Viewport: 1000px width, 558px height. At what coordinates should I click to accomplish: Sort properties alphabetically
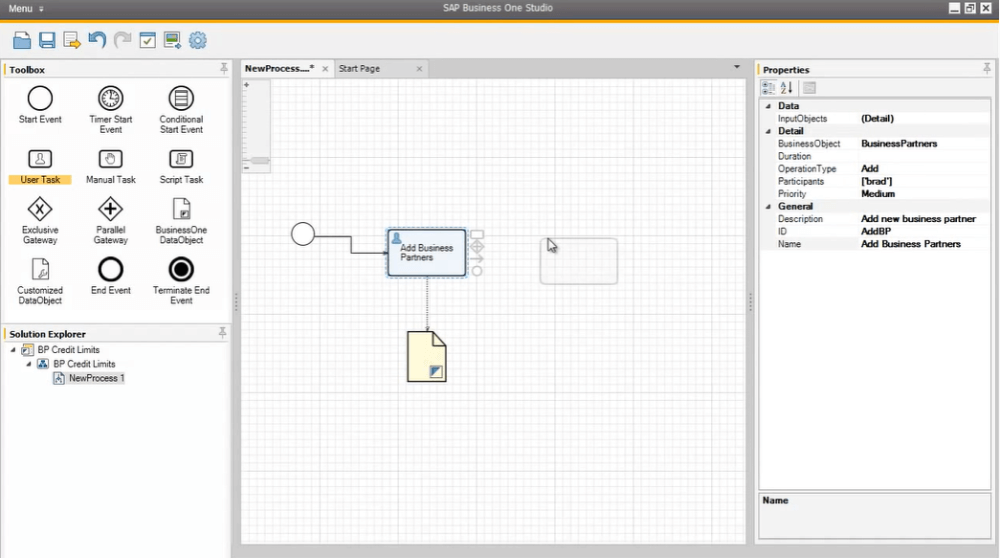pos(786,88)
